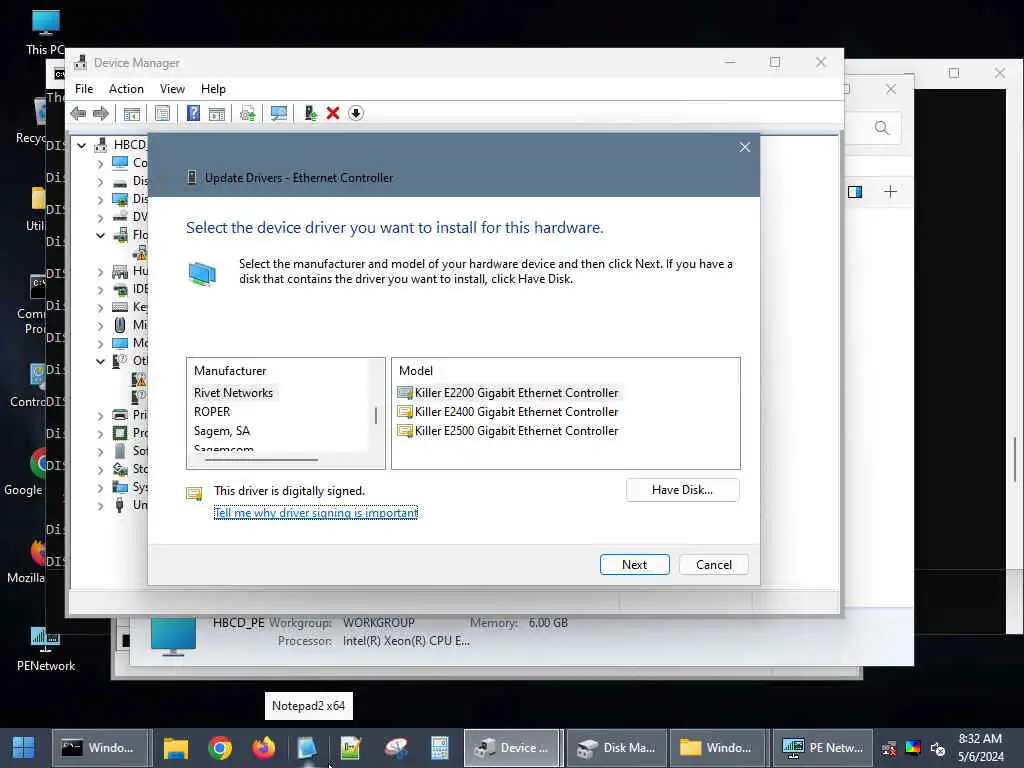Click the Have Disk... button
Screen dimensions: 1024x768
click(682, 490)
